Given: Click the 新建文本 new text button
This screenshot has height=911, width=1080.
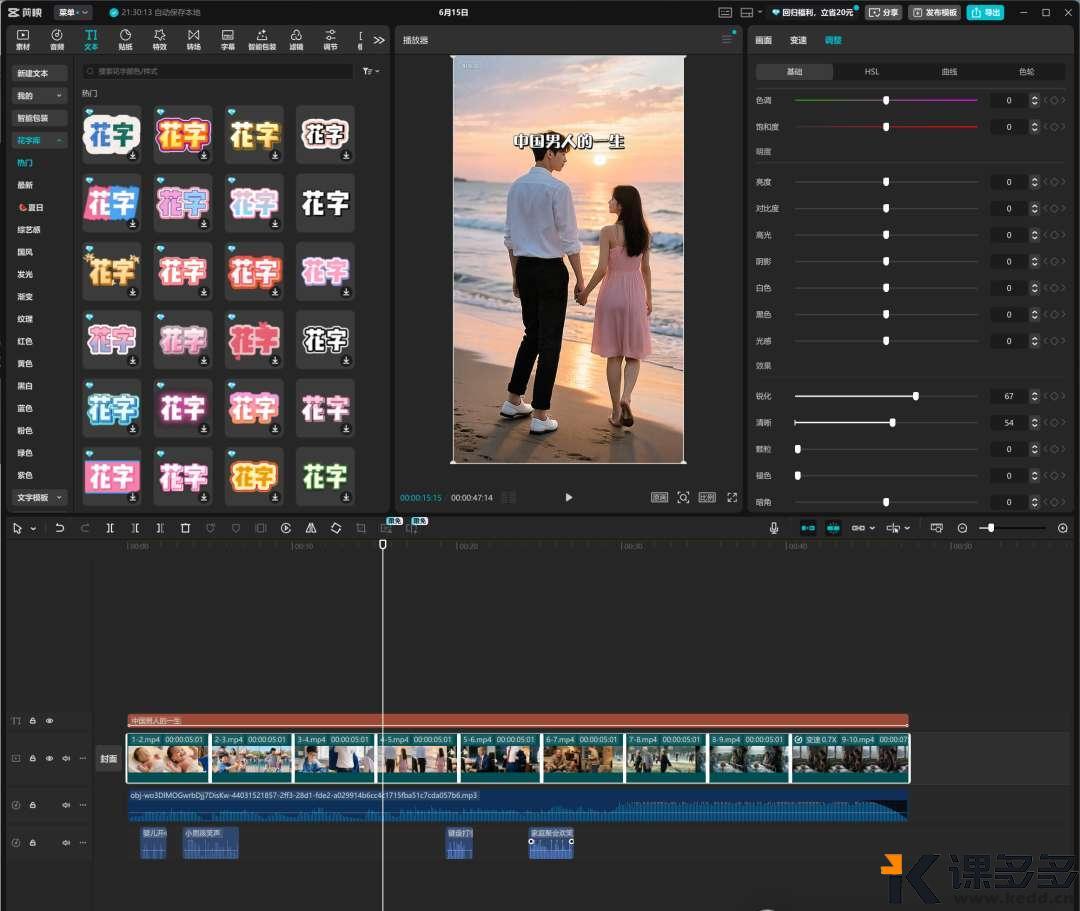Looking at the screenshot, I should 40,73.
